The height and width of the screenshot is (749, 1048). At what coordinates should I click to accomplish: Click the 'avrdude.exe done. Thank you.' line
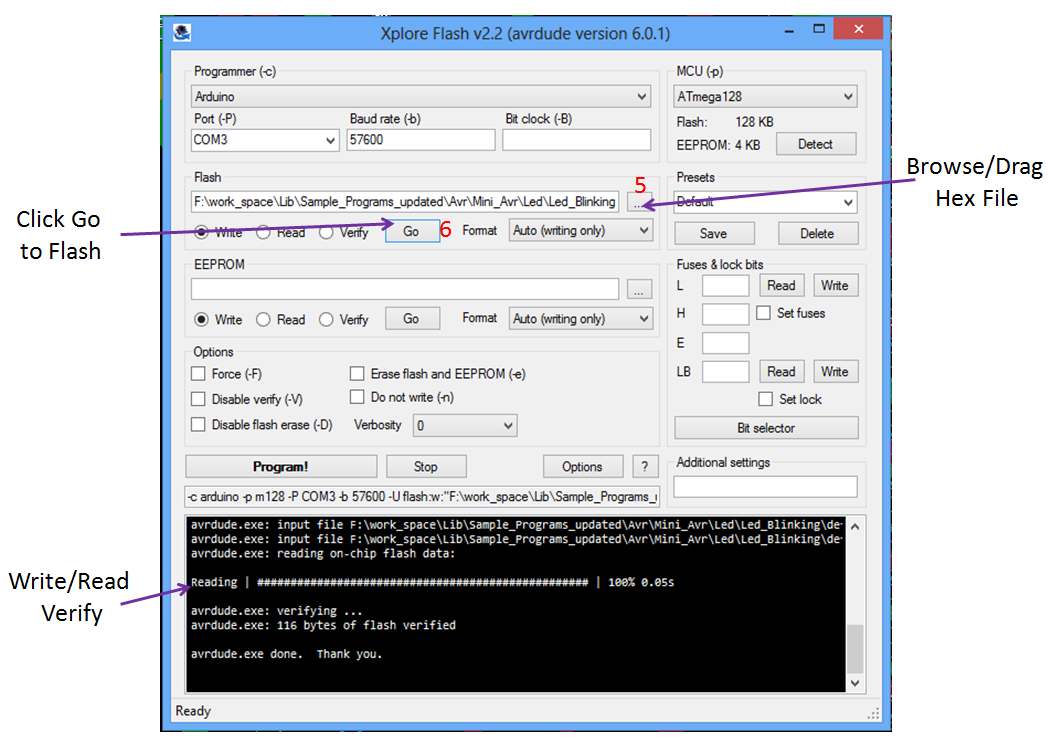(286, 654)
